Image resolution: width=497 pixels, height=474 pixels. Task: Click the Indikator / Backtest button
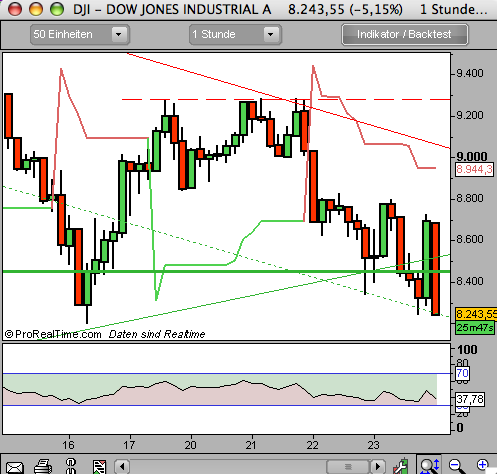pos(405,34)
